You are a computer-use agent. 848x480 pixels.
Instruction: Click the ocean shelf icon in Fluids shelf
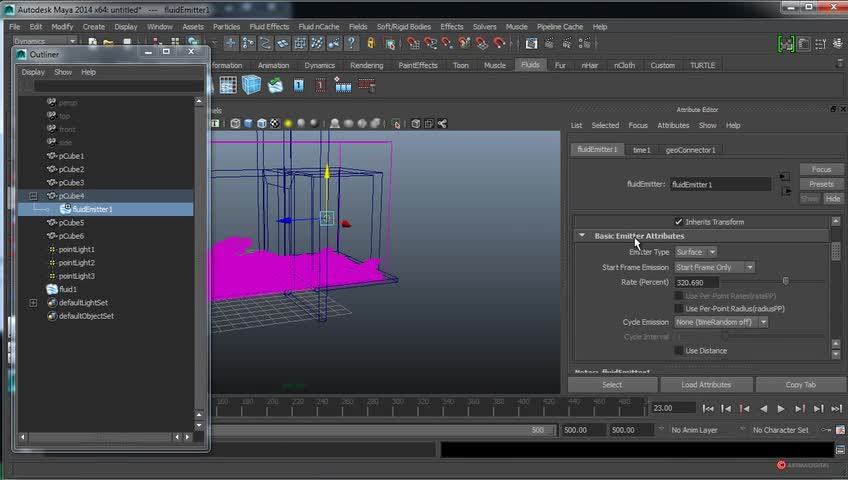[x=275, y=86]
